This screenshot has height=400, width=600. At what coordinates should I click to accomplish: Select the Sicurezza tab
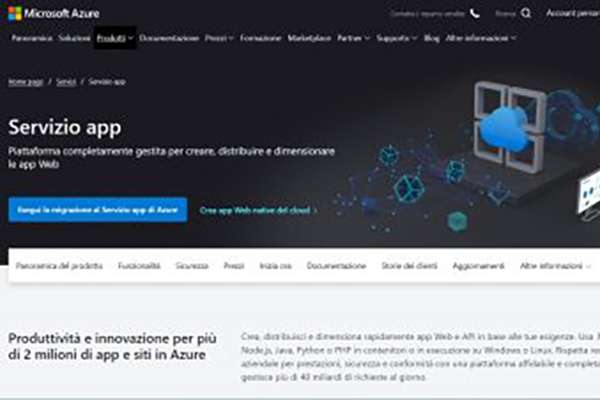tap(192, 266)
